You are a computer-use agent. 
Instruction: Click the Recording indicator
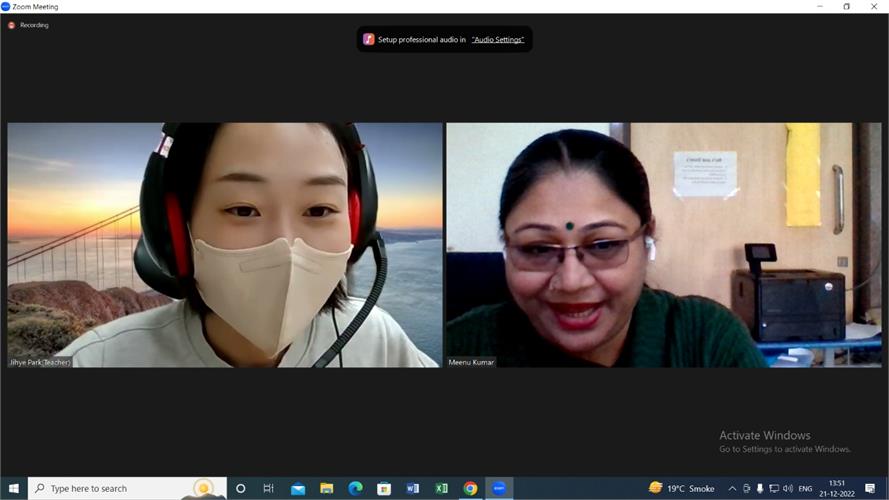tap(29, 25)
